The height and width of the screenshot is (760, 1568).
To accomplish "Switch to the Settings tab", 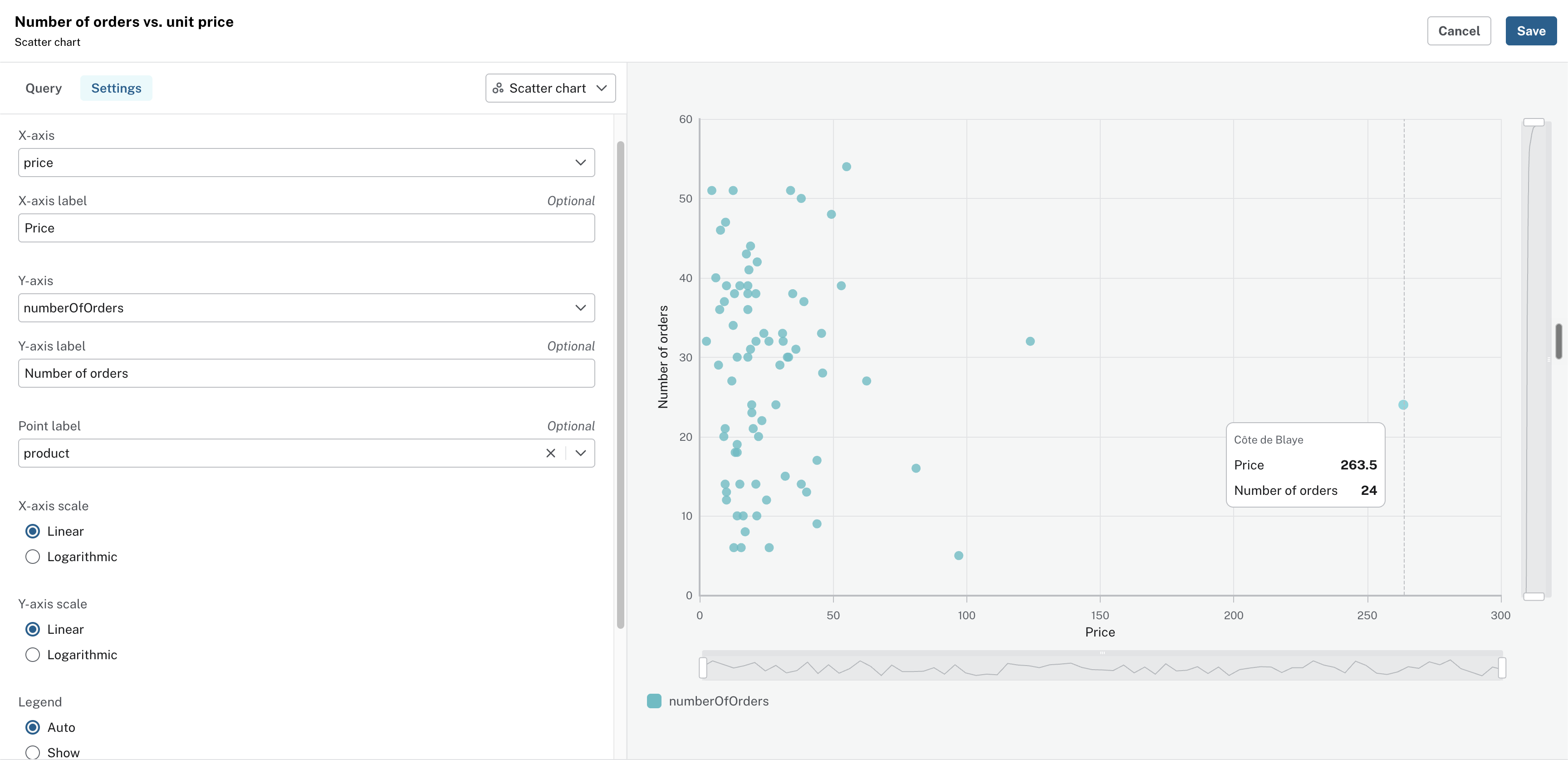I will tap(116, 88).
